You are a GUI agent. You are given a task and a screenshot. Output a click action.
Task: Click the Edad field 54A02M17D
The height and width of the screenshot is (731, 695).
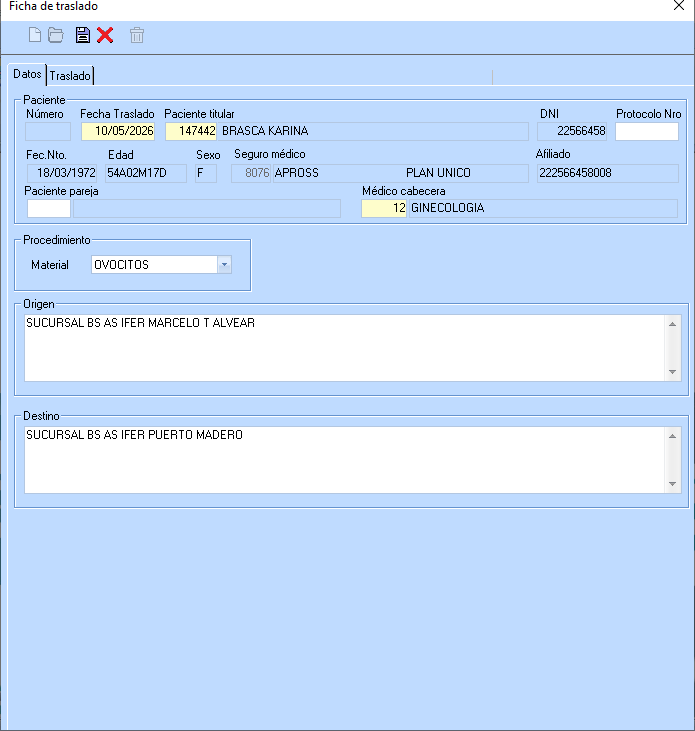(146, 173)
